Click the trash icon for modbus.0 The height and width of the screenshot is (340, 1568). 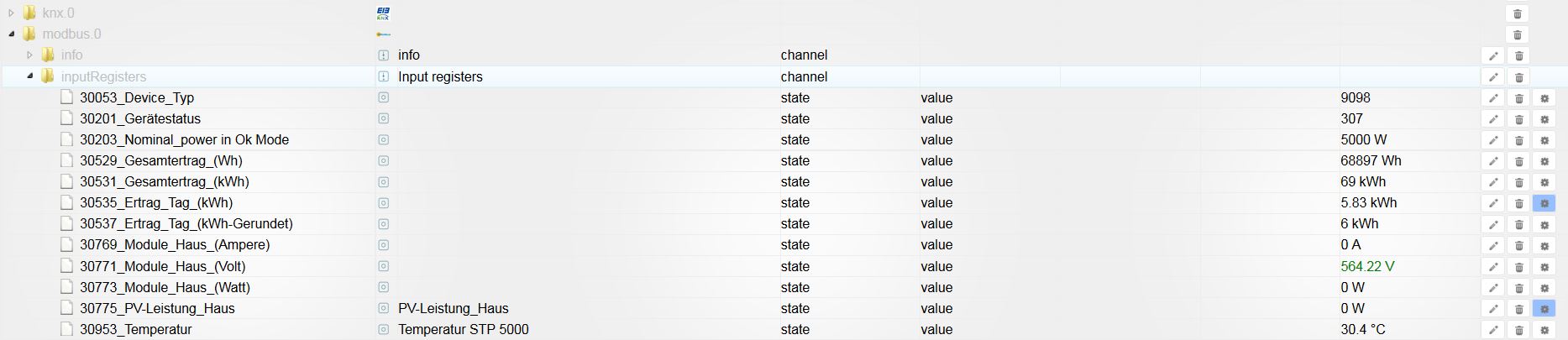click(x=1518, y=34)
